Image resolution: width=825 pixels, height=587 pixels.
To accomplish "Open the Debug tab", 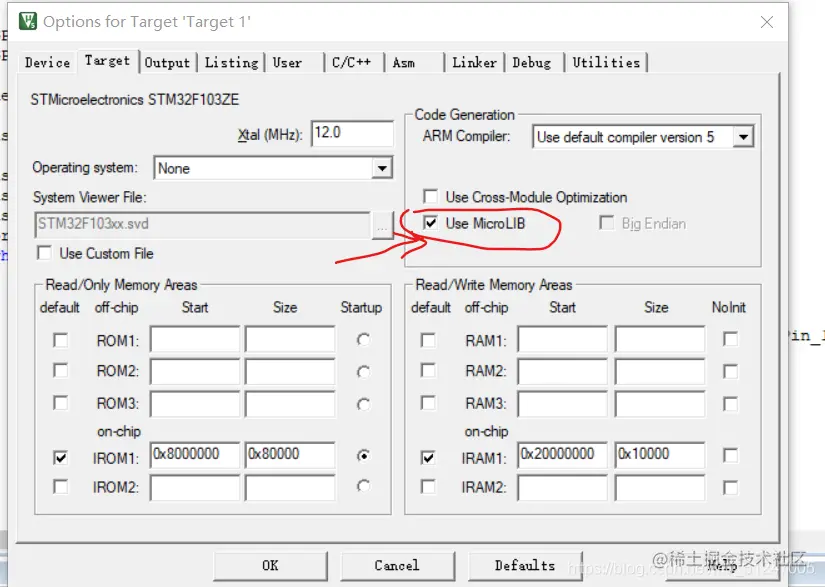I will pos(531,63).
